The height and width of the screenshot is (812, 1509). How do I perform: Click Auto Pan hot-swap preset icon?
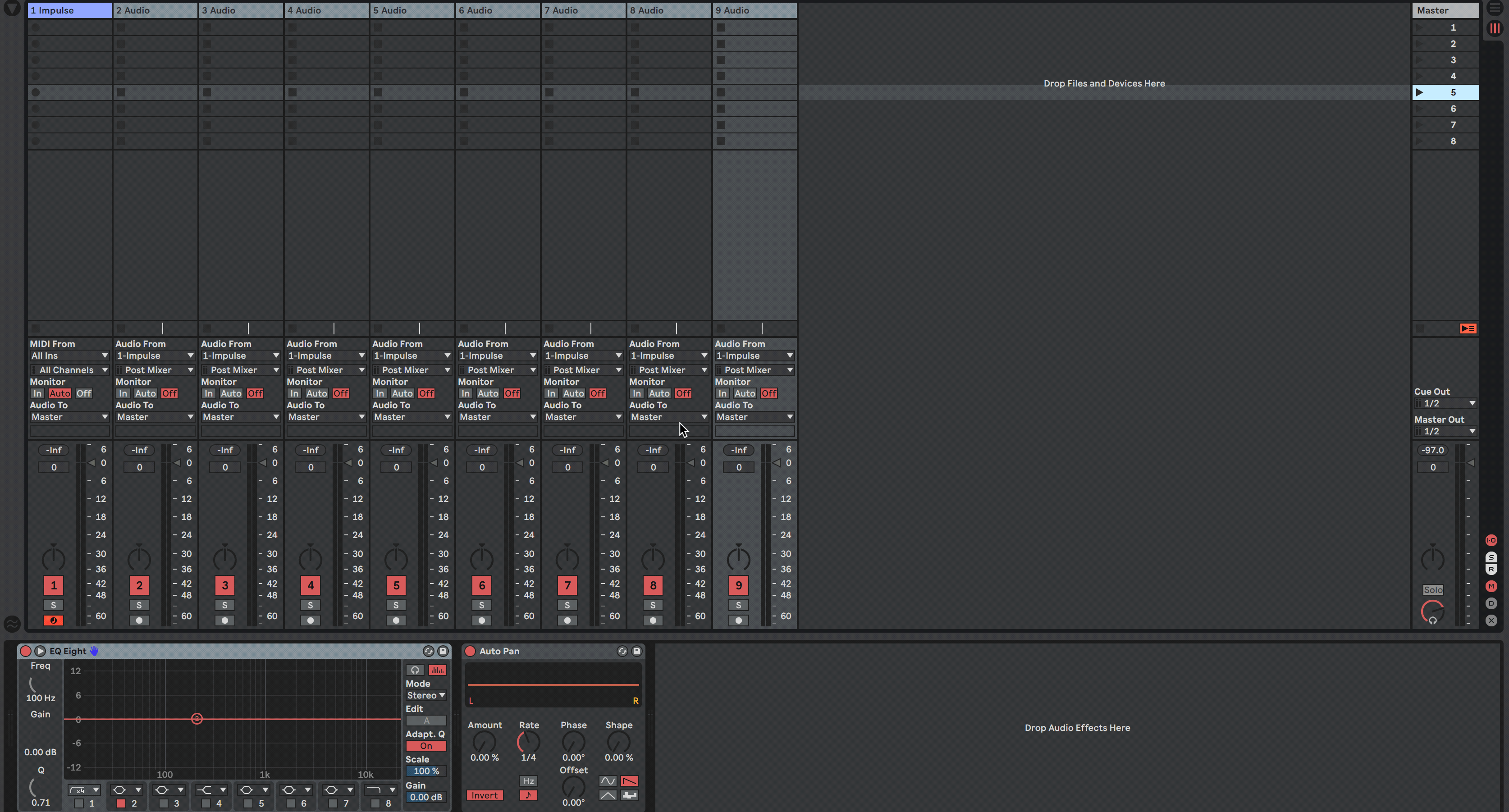(x=622, y=651)
